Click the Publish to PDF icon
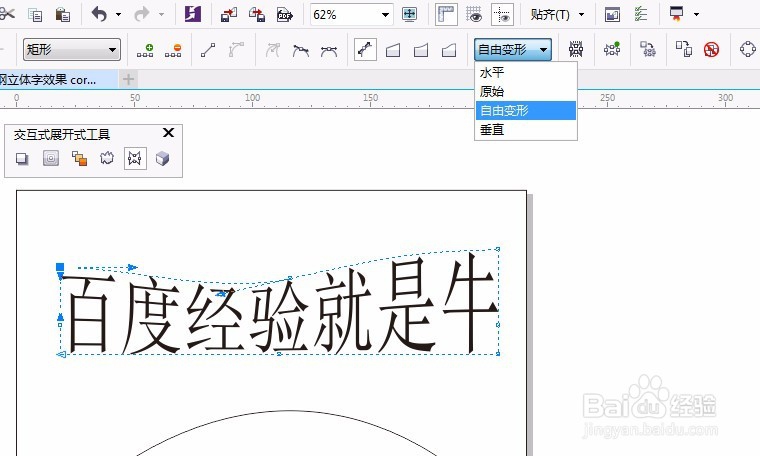The height and width of the screenshot is (456, 760). tap(285, 15)
